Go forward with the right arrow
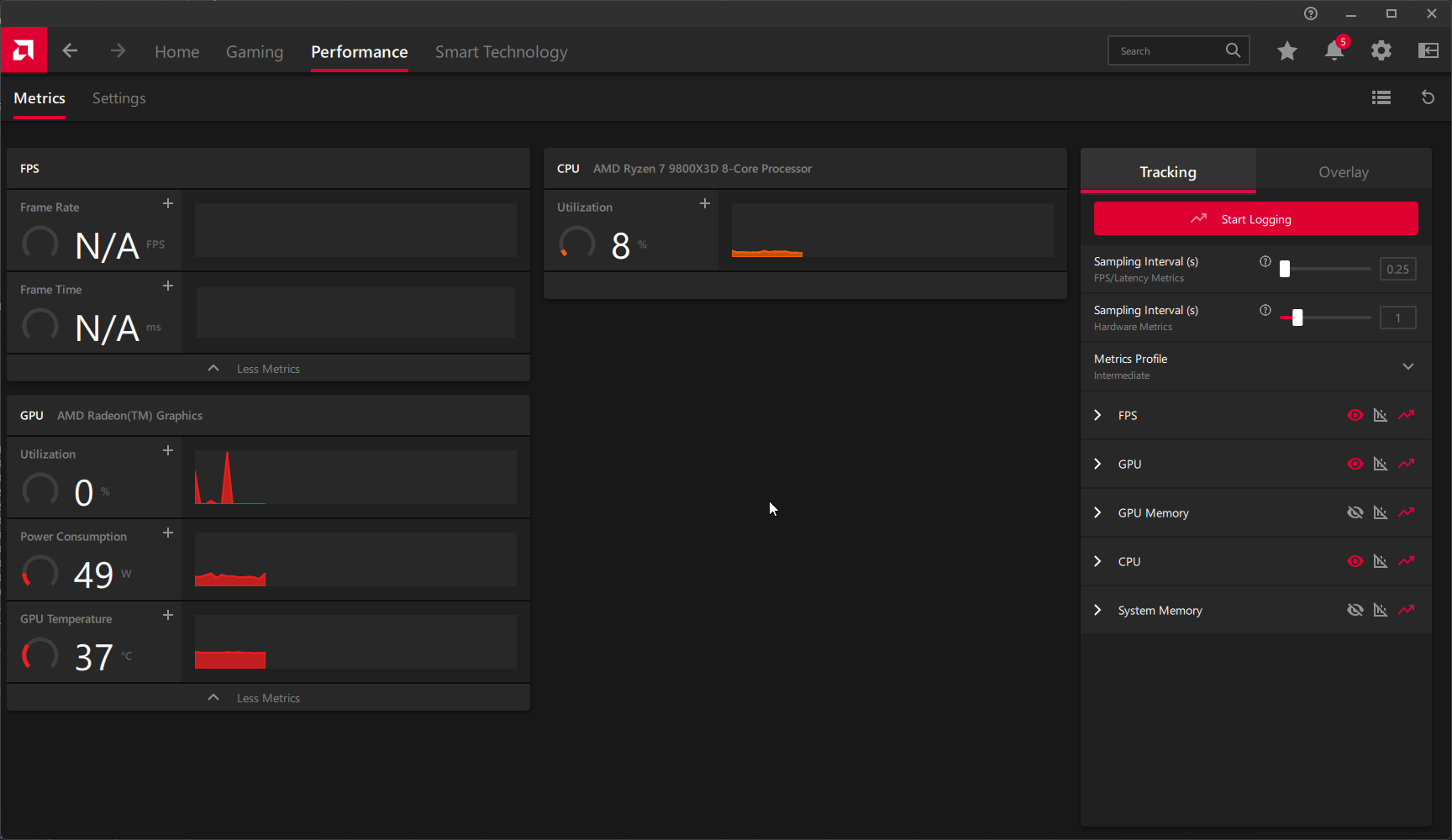1452x840 pixels. [118, 51]
